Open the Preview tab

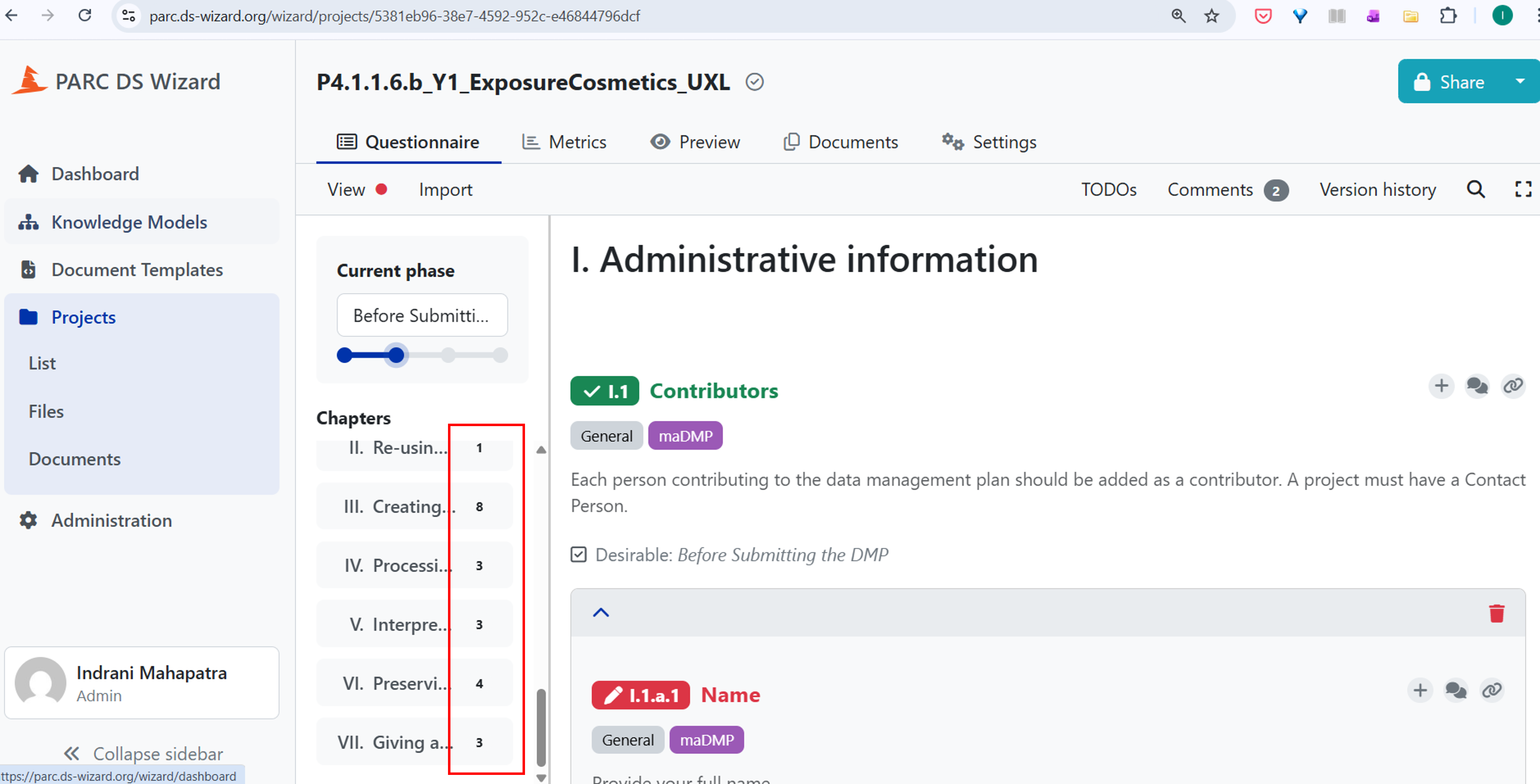[695, 142]
